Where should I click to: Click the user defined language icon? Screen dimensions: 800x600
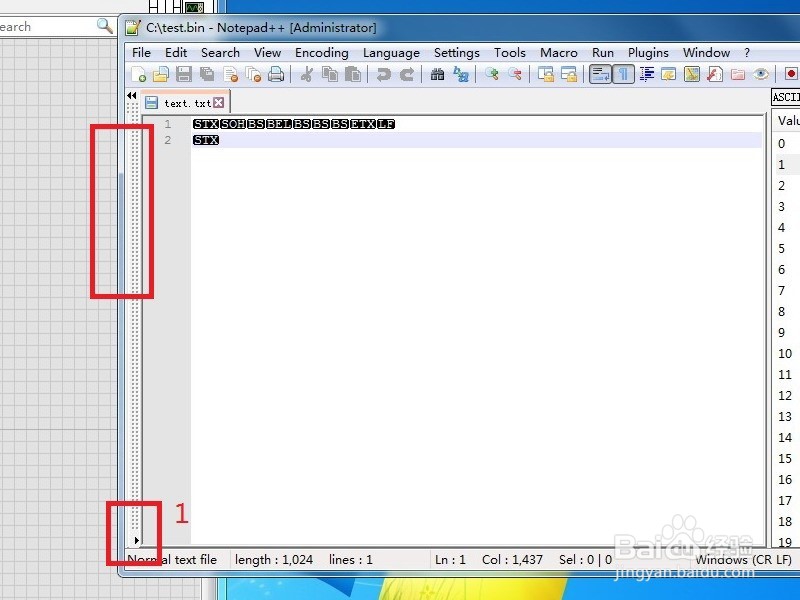point(668,74)
